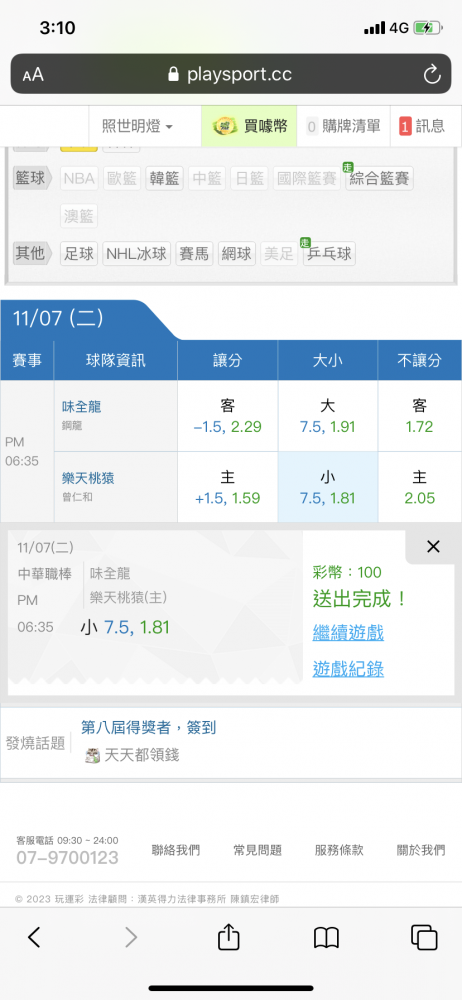Select the 大 7.5, 1.91 bet cell

[x=327, y=416]
